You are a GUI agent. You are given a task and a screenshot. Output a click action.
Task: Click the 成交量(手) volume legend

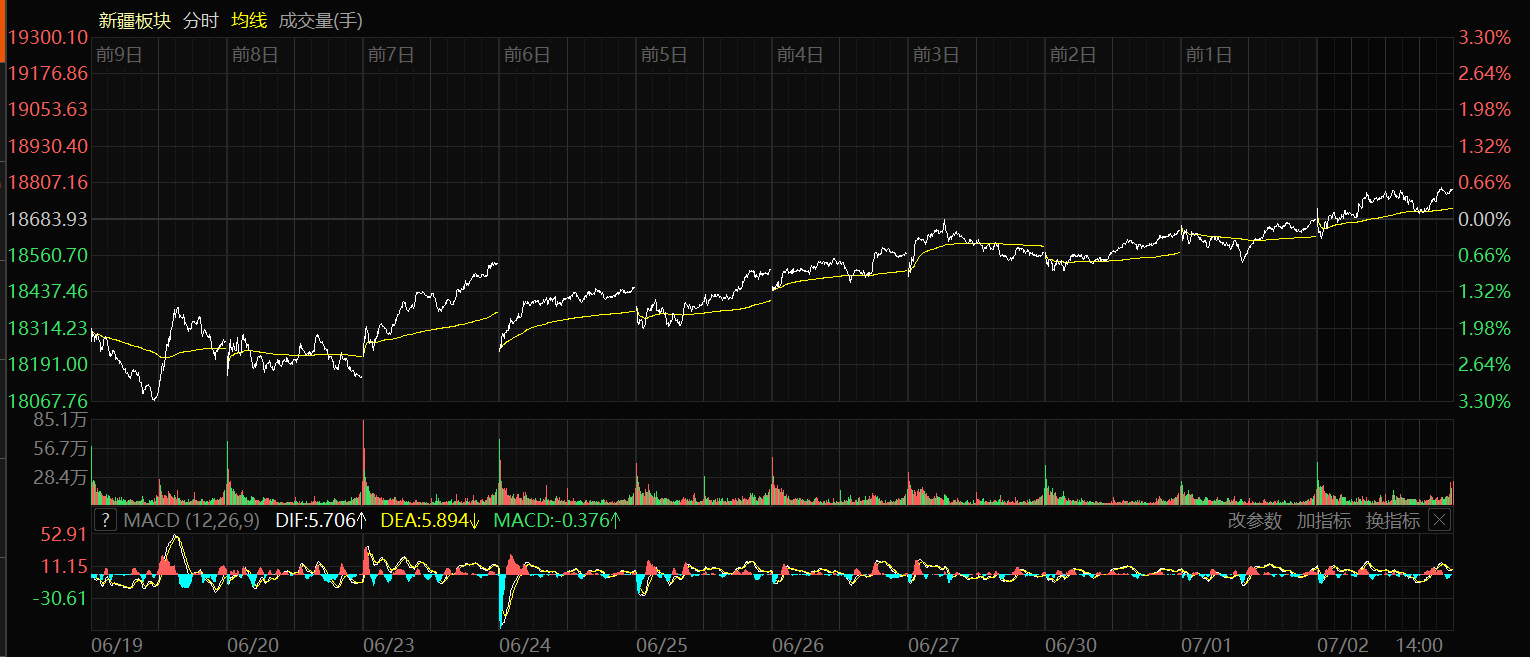(320, 21)
